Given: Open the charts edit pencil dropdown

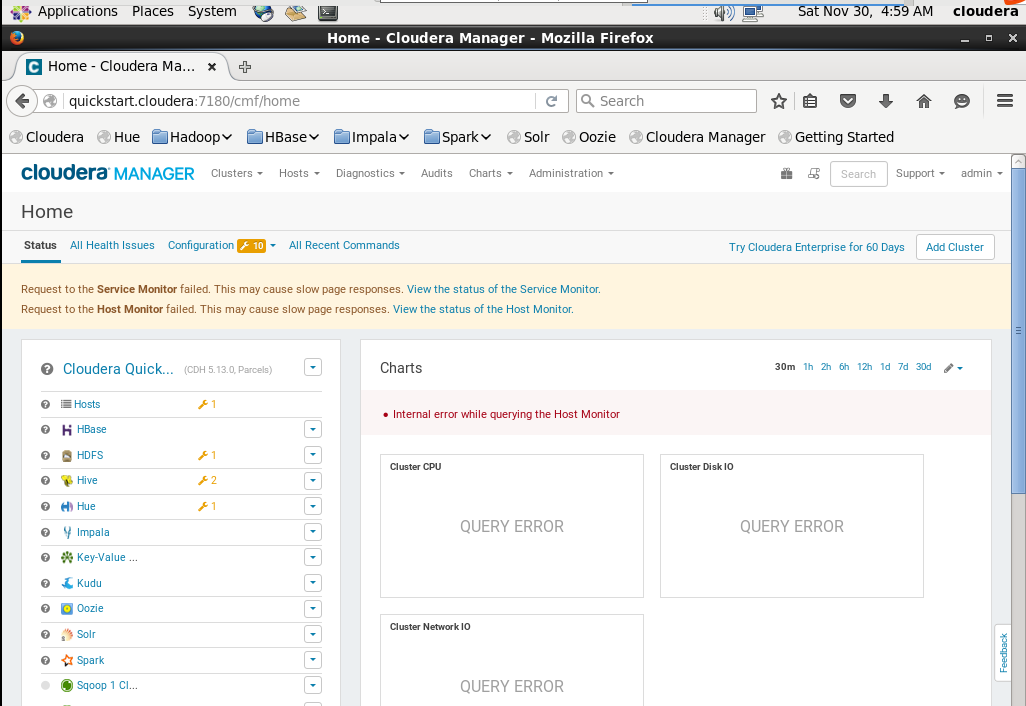Looking at the screenshot, I should pyautogui.click(x=953, y=368).
